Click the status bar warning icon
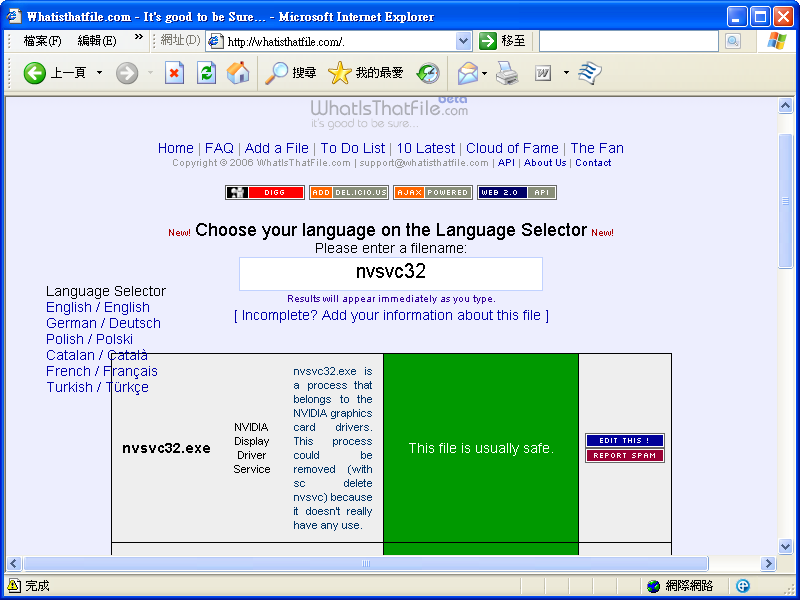Screen dimensions: 800x600 point(14,586)
